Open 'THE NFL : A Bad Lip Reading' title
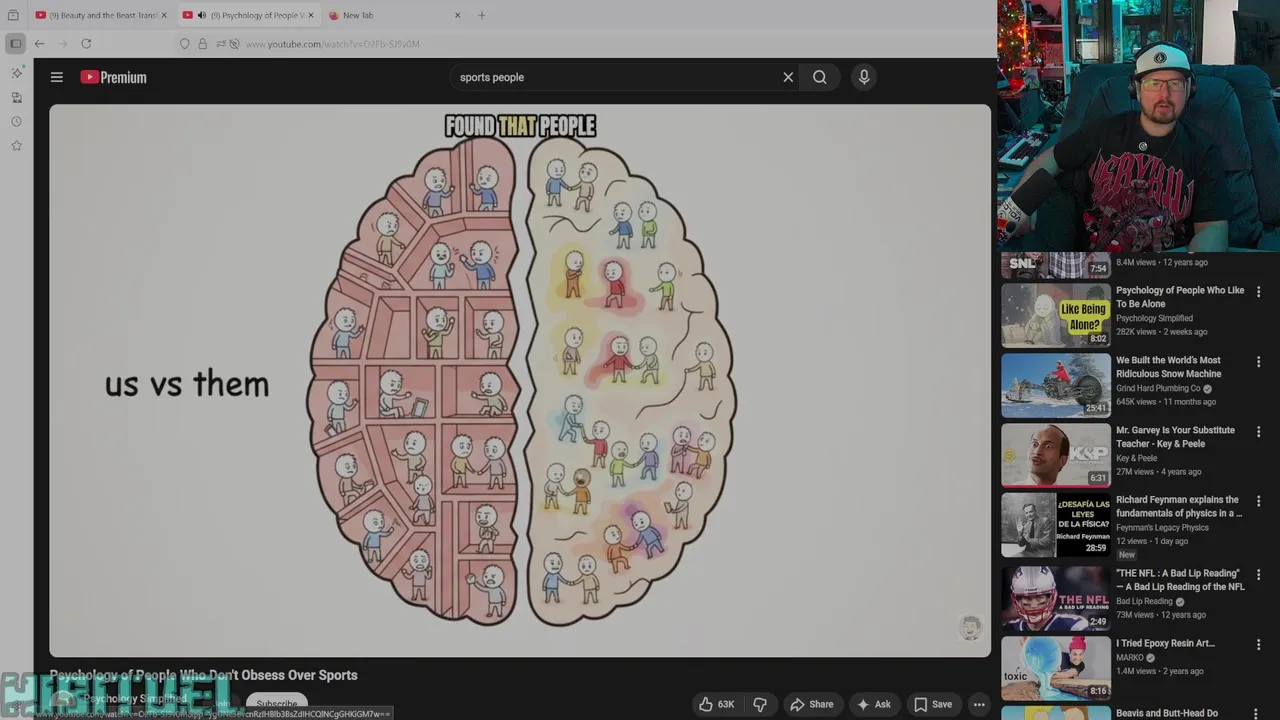This screenshot has width=1280, height=720. 1181,580
